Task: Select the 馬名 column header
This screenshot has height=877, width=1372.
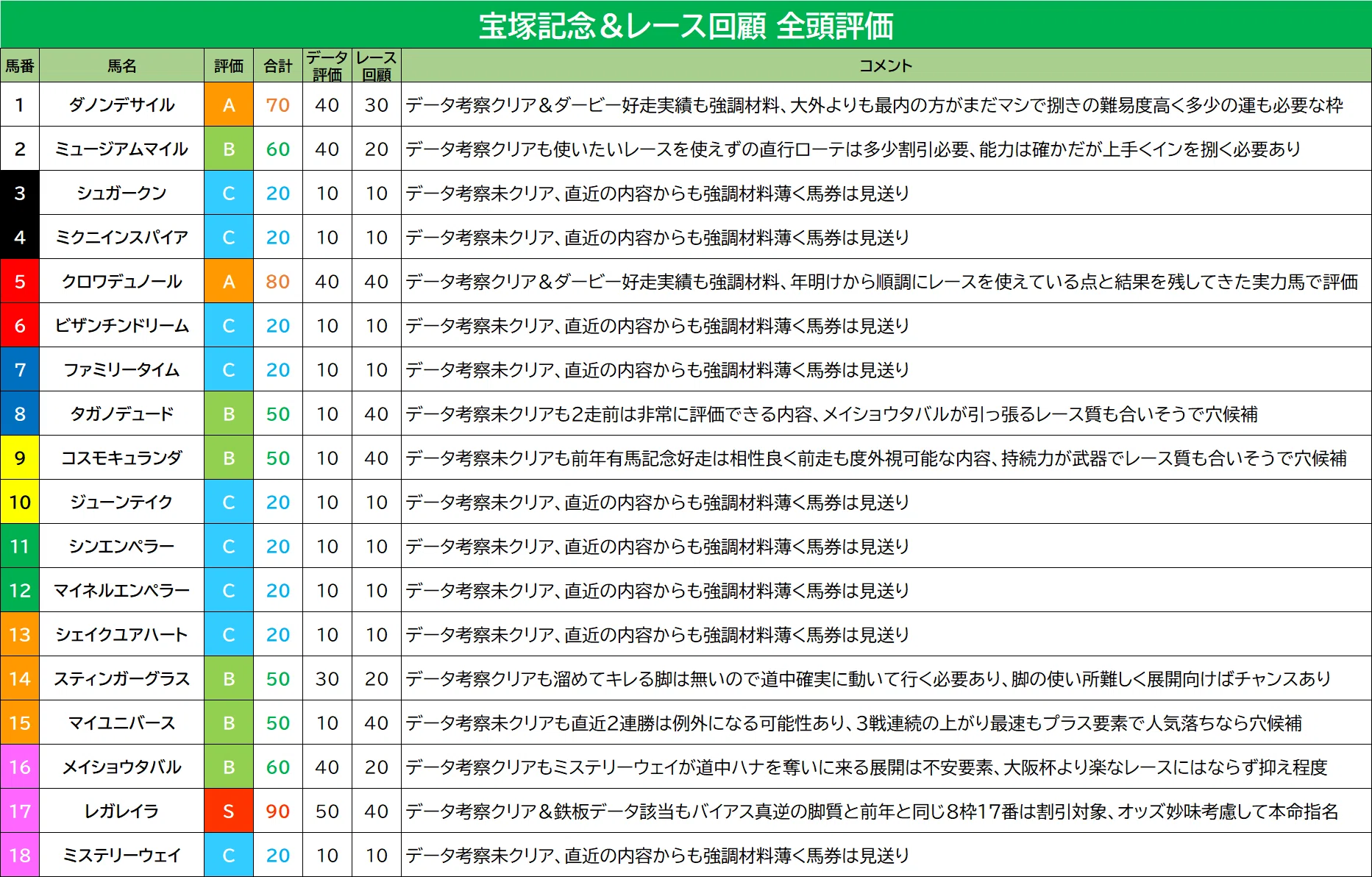Action: 121,66
